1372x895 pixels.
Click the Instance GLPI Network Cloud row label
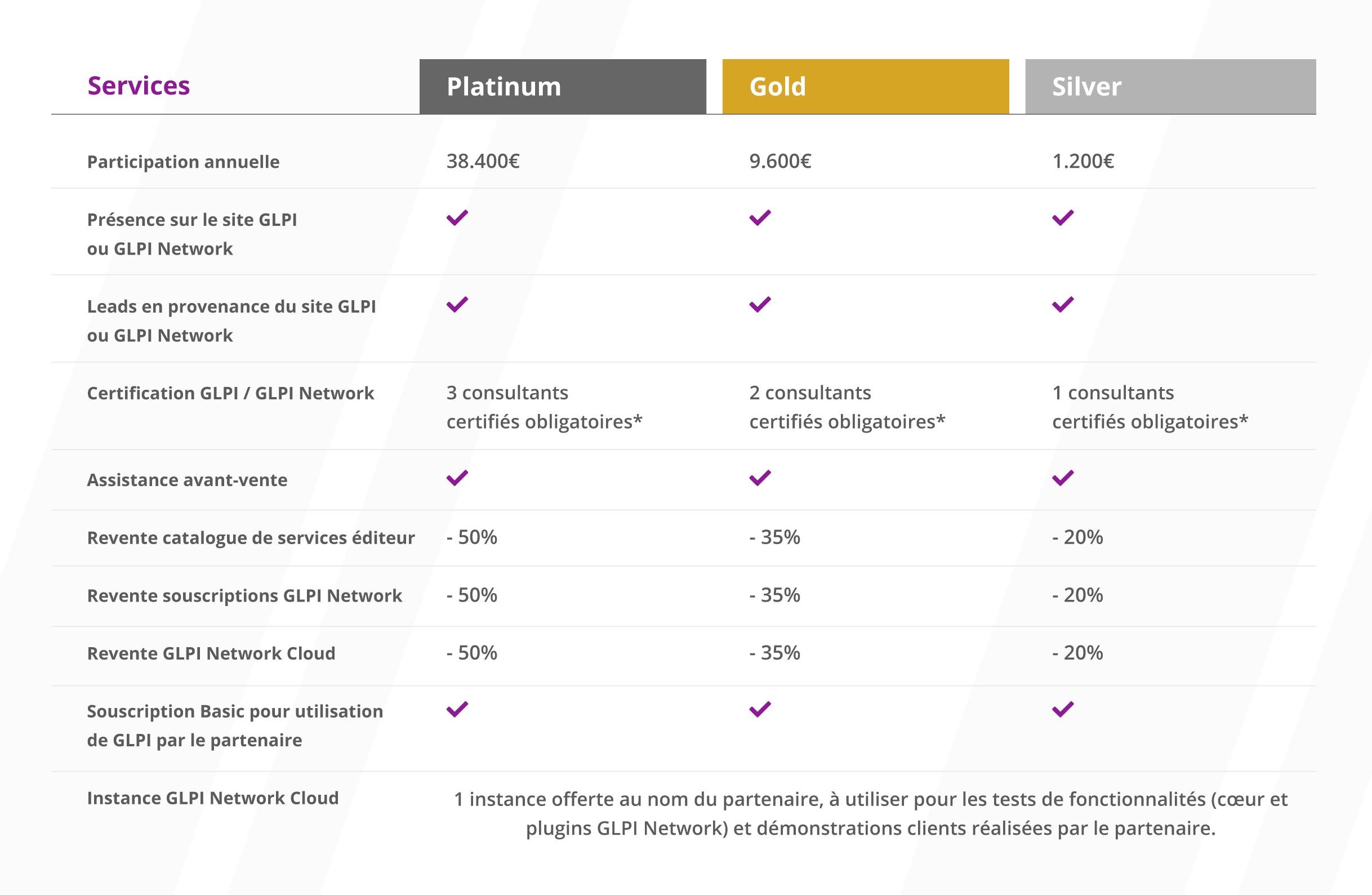coord(213,798)
